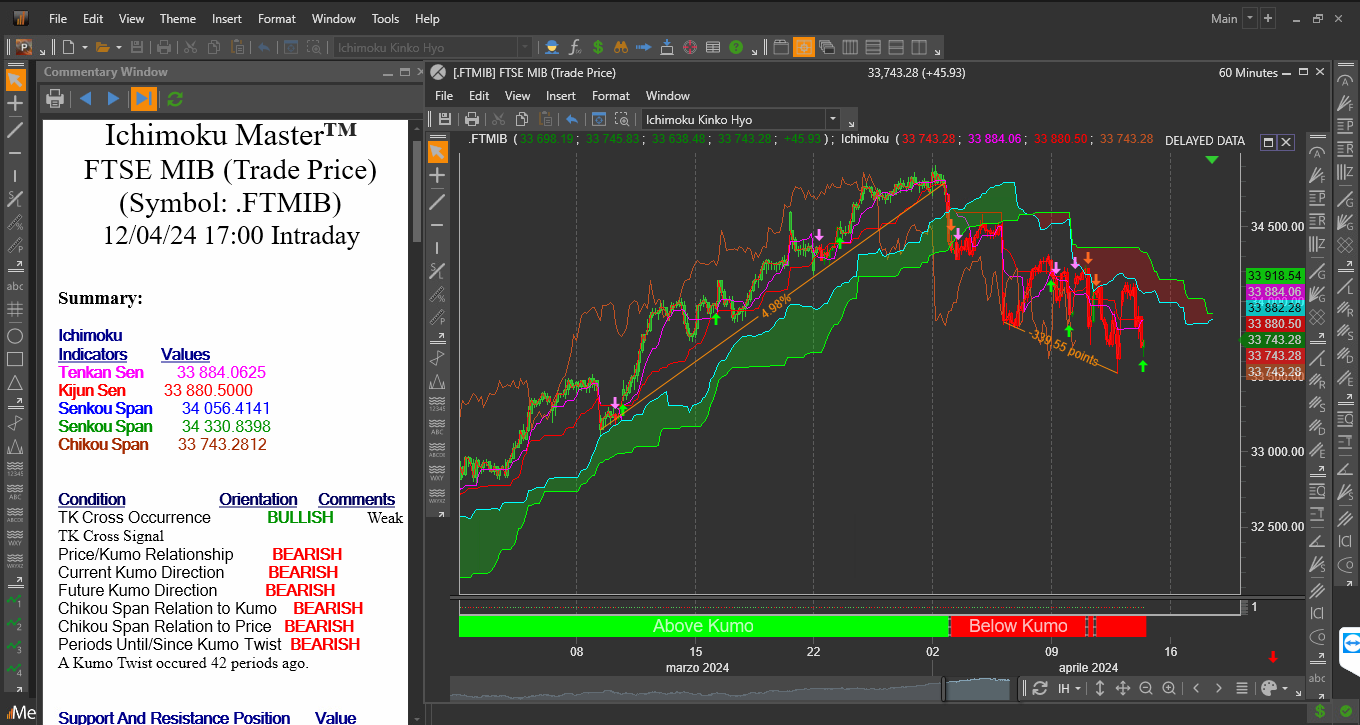Toggle the orange highlighted window layout button
Image resolution: width=1360 pixels, height=725 pixels.
[804, 47]
